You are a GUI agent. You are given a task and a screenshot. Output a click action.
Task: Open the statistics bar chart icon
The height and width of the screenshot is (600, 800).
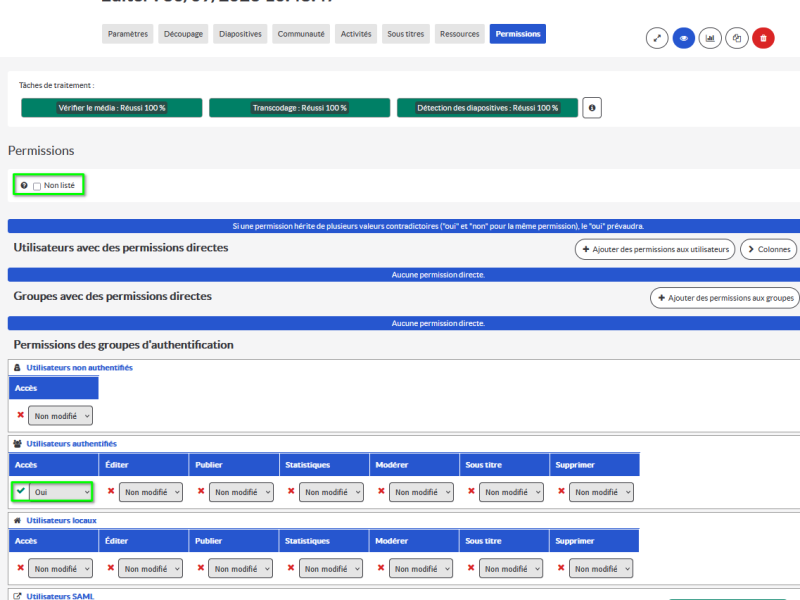tap(710, 38)
